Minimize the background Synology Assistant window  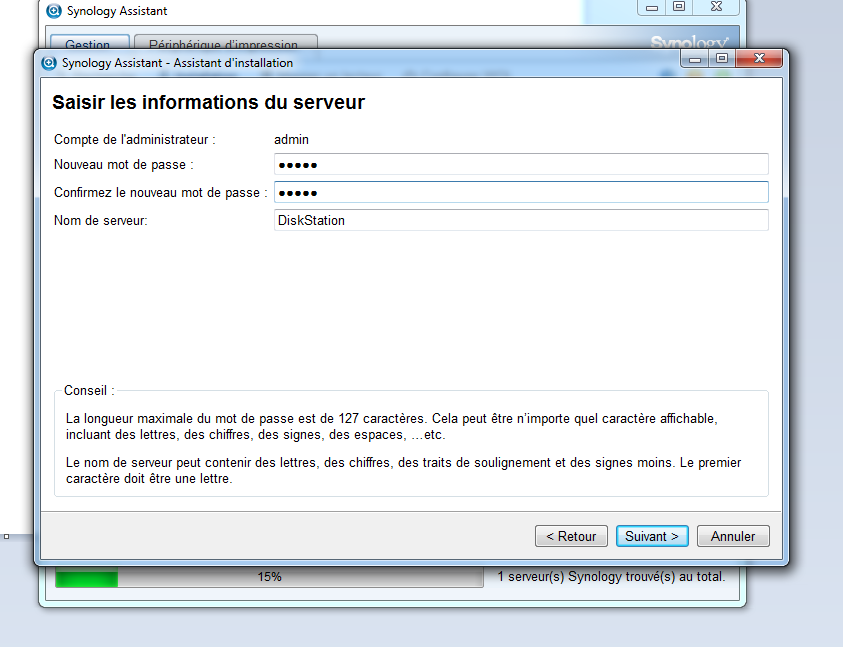tap(652, 7)
